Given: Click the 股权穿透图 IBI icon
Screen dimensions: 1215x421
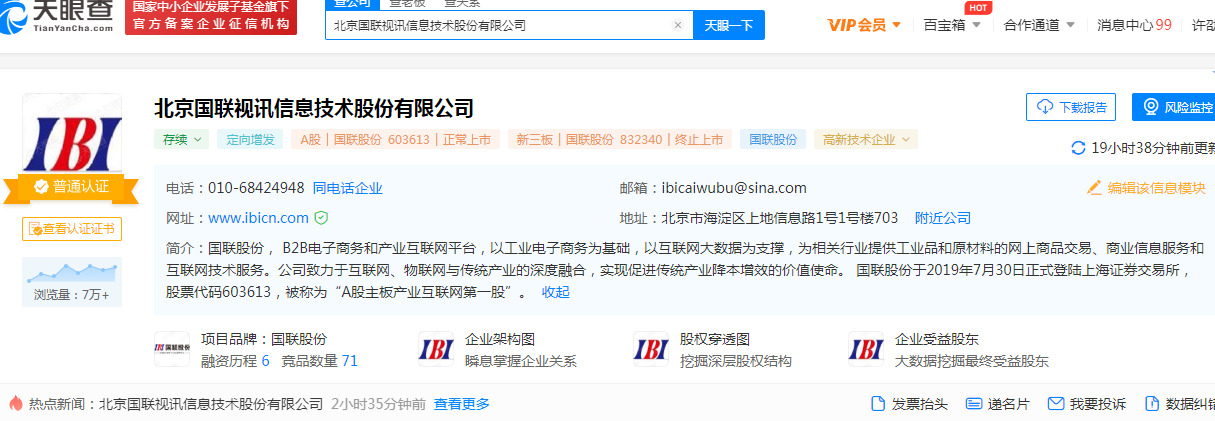Looking at the screenshot, I should point(651,349).
